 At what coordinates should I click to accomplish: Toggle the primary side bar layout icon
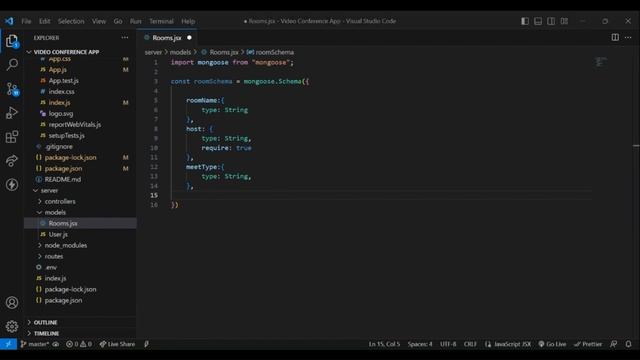525,21
